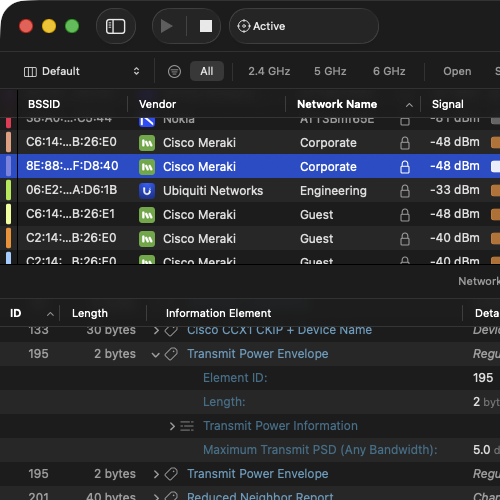Toggle Network Name sort direction arrow
The image size is (500, 500).
[409, 105]
